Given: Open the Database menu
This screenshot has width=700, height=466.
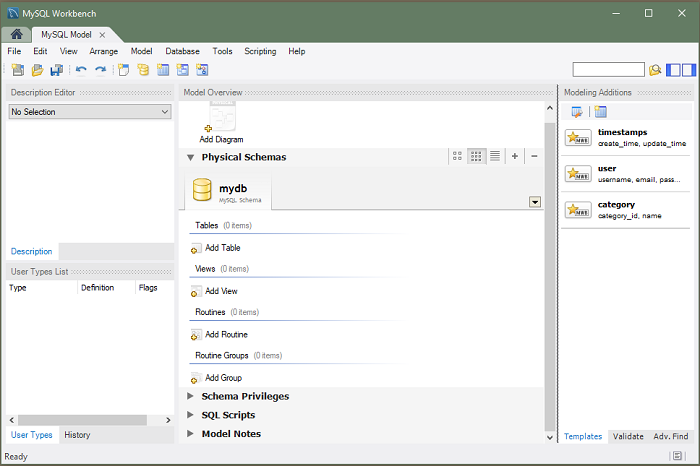Looking at the screenshot, I should [x=182, y=51].
